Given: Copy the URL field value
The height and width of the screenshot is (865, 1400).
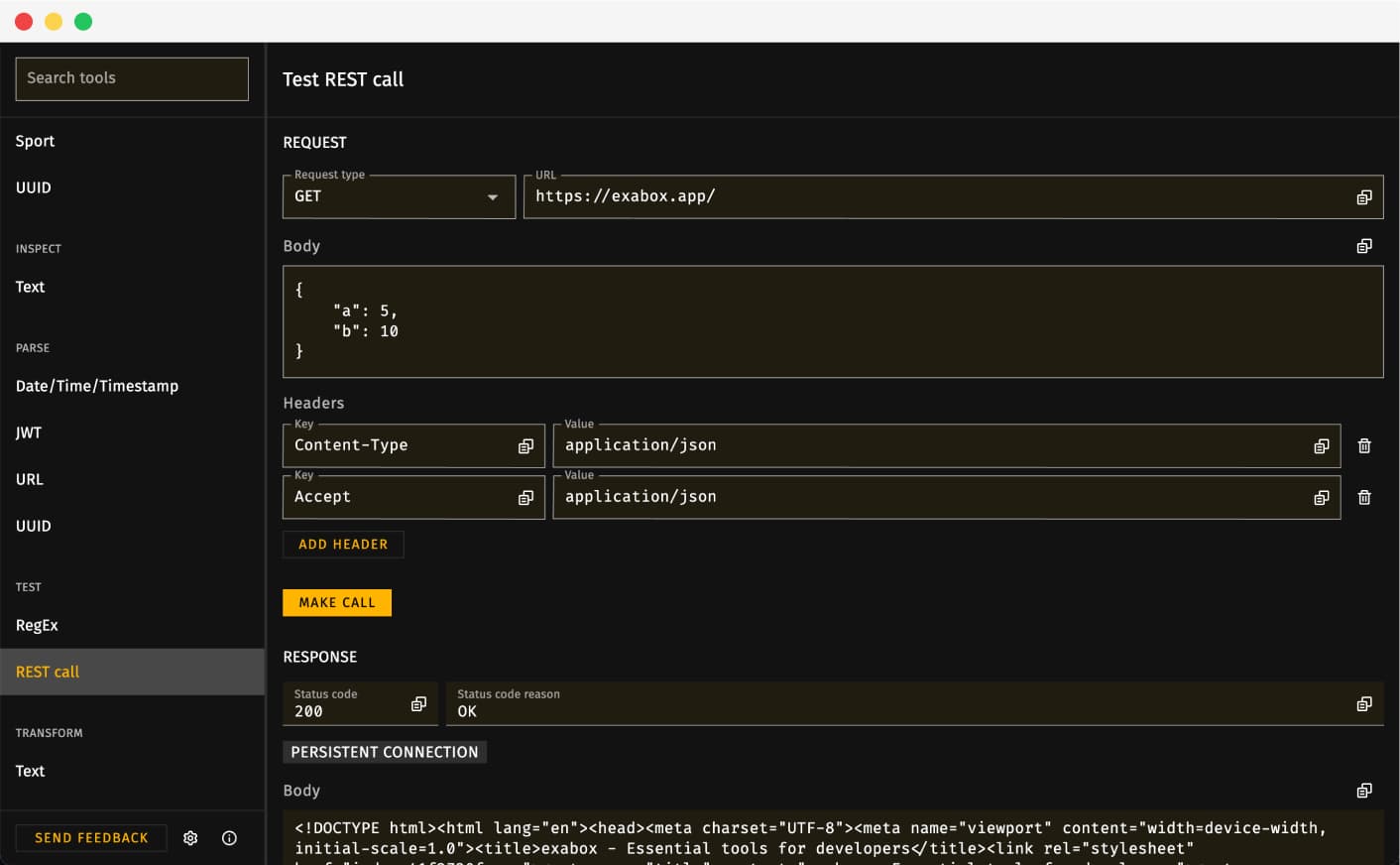Looking at the screenshot, I should tap(1364, 197).
